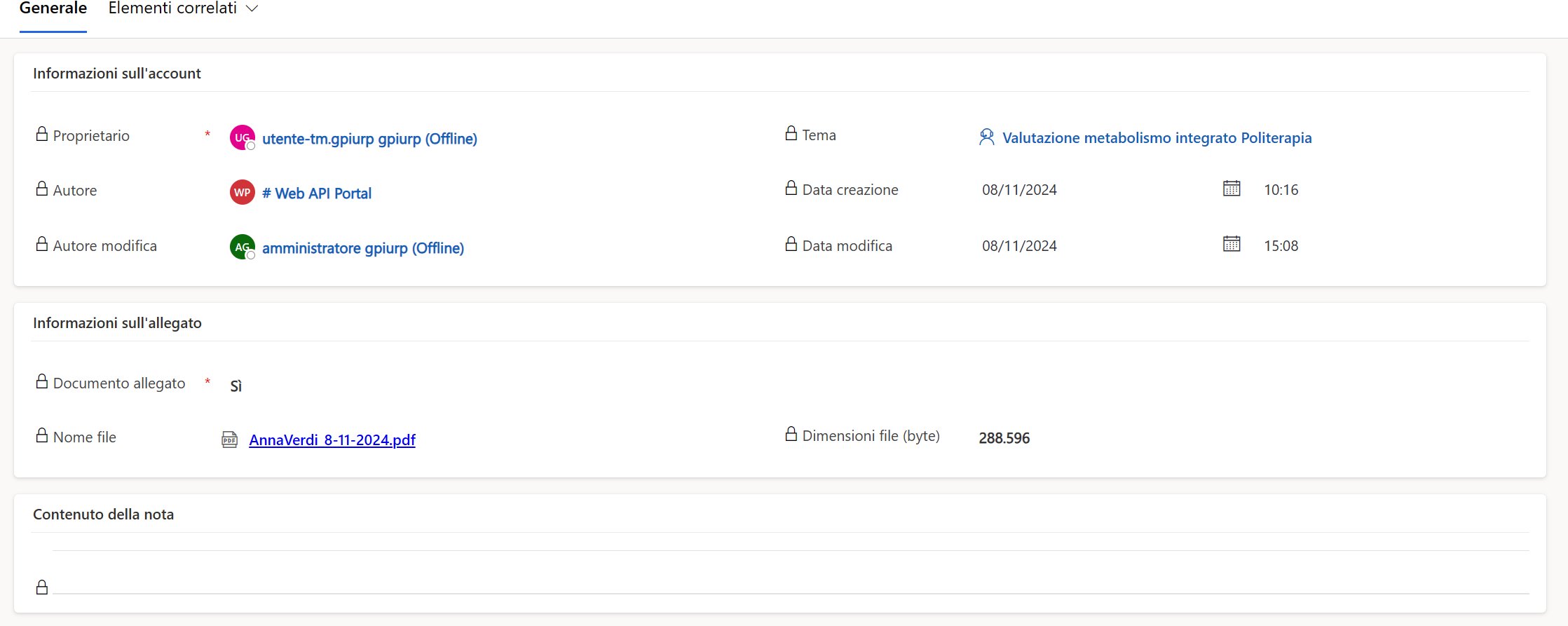
Task: Expand the Elementi correlati chevron
Action: tap(252, 8)
